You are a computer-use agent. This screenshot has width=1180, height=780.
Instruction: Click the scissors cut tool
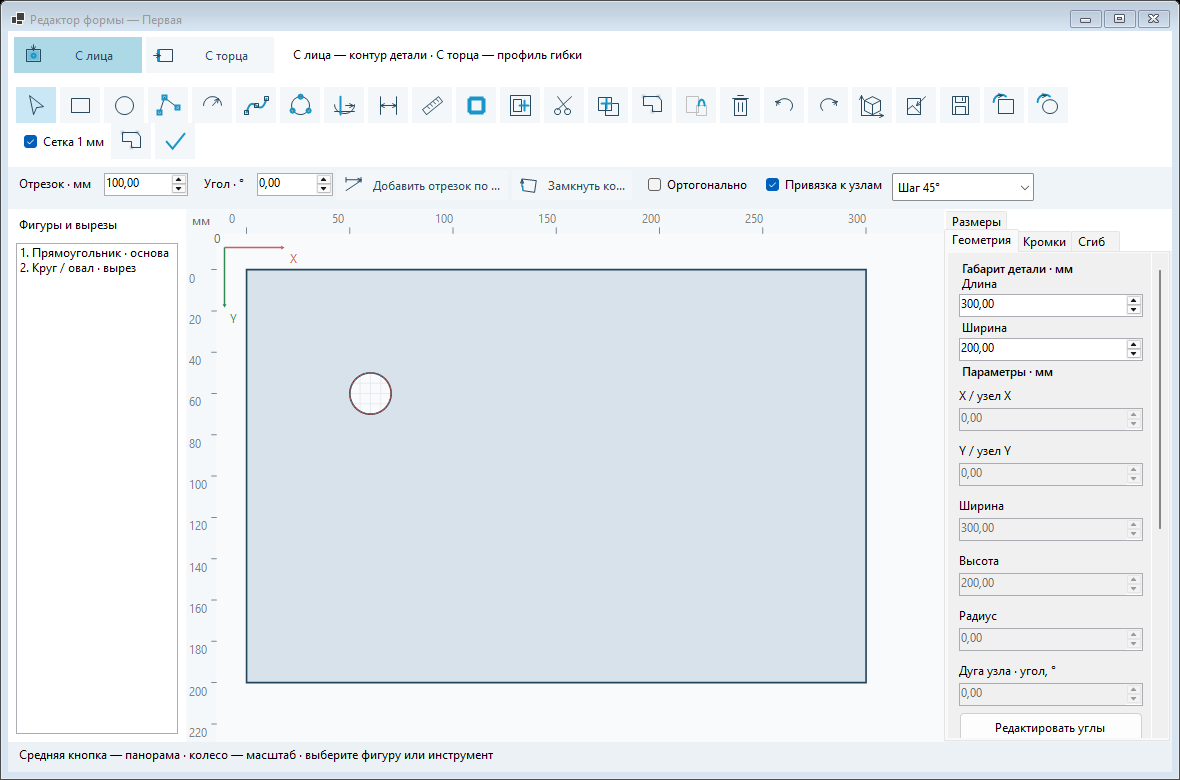click(x=563, y=105)
